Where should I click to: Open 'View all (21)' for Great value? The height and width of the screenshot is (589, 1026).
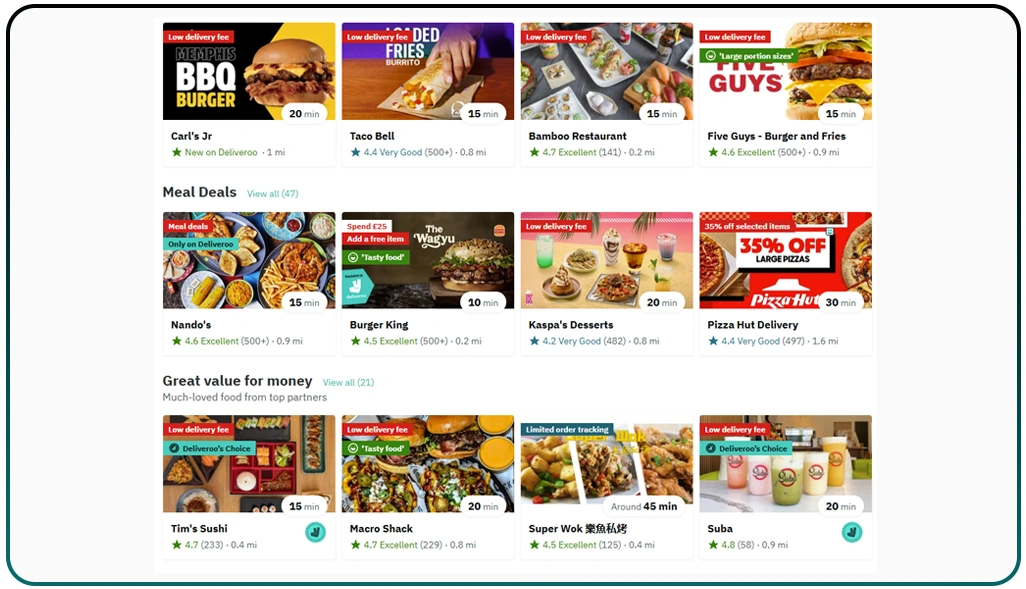348,382
